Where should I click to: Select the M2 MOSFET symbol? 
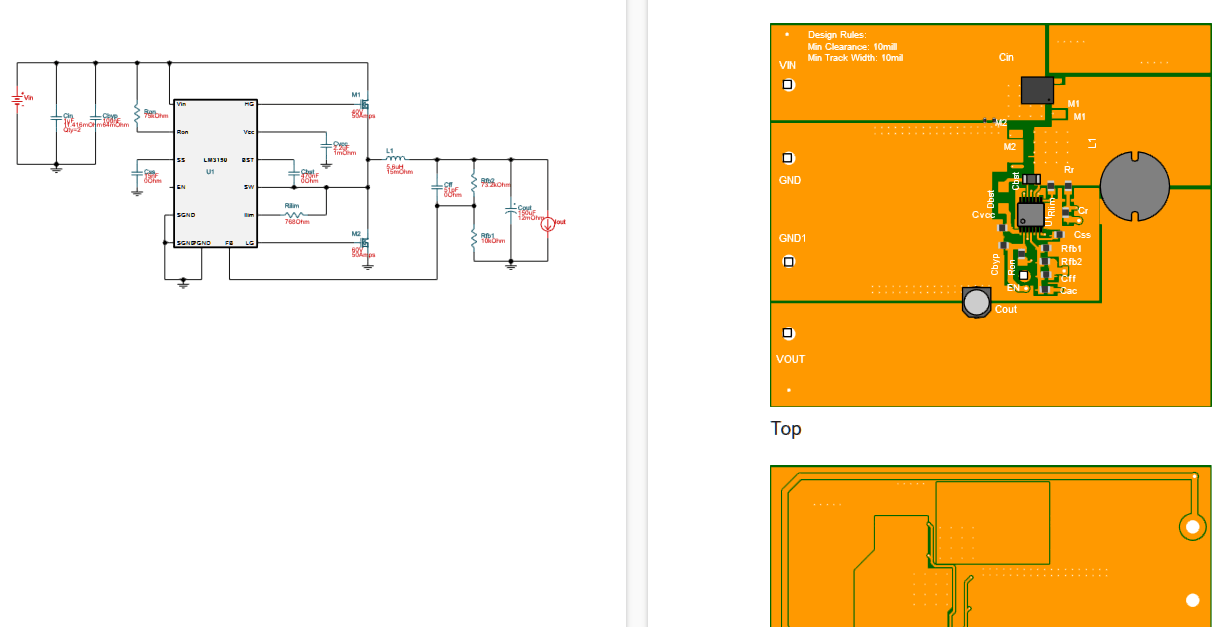pyautogui.click(x=365, y=240)
